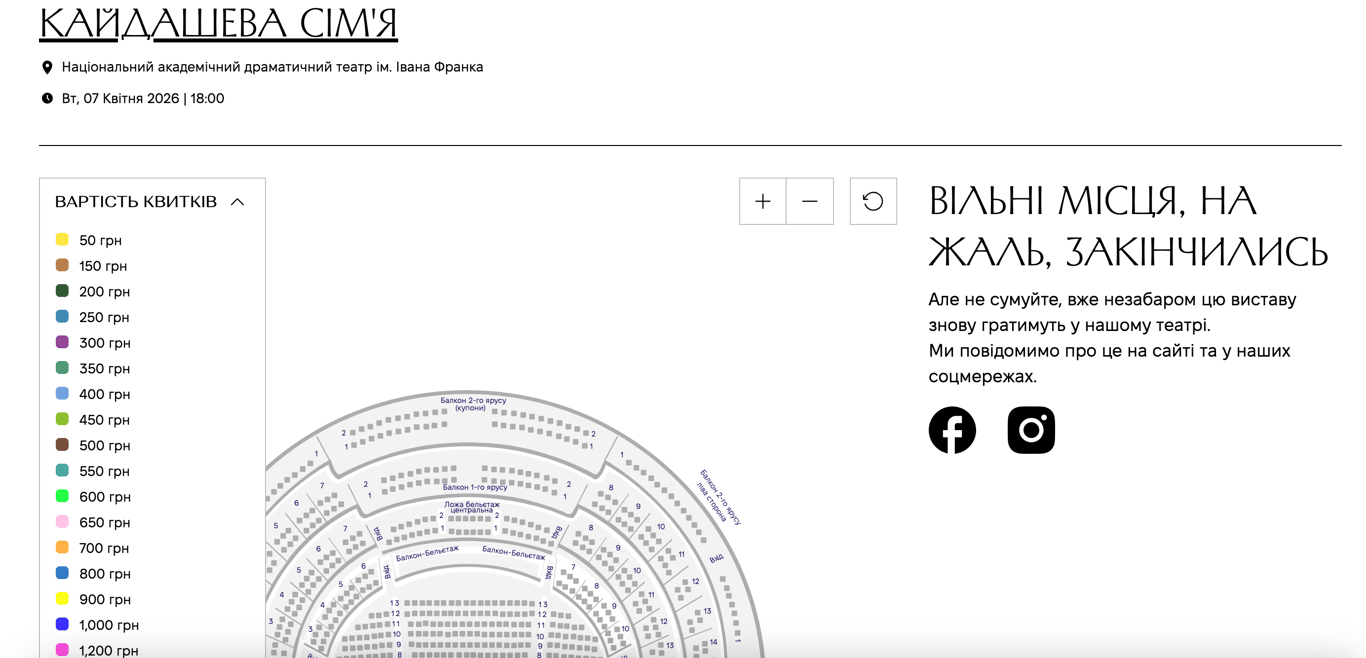Reset the seating map view
Image resolution: width=1366 pixels, height=658 pixels.
873,202
